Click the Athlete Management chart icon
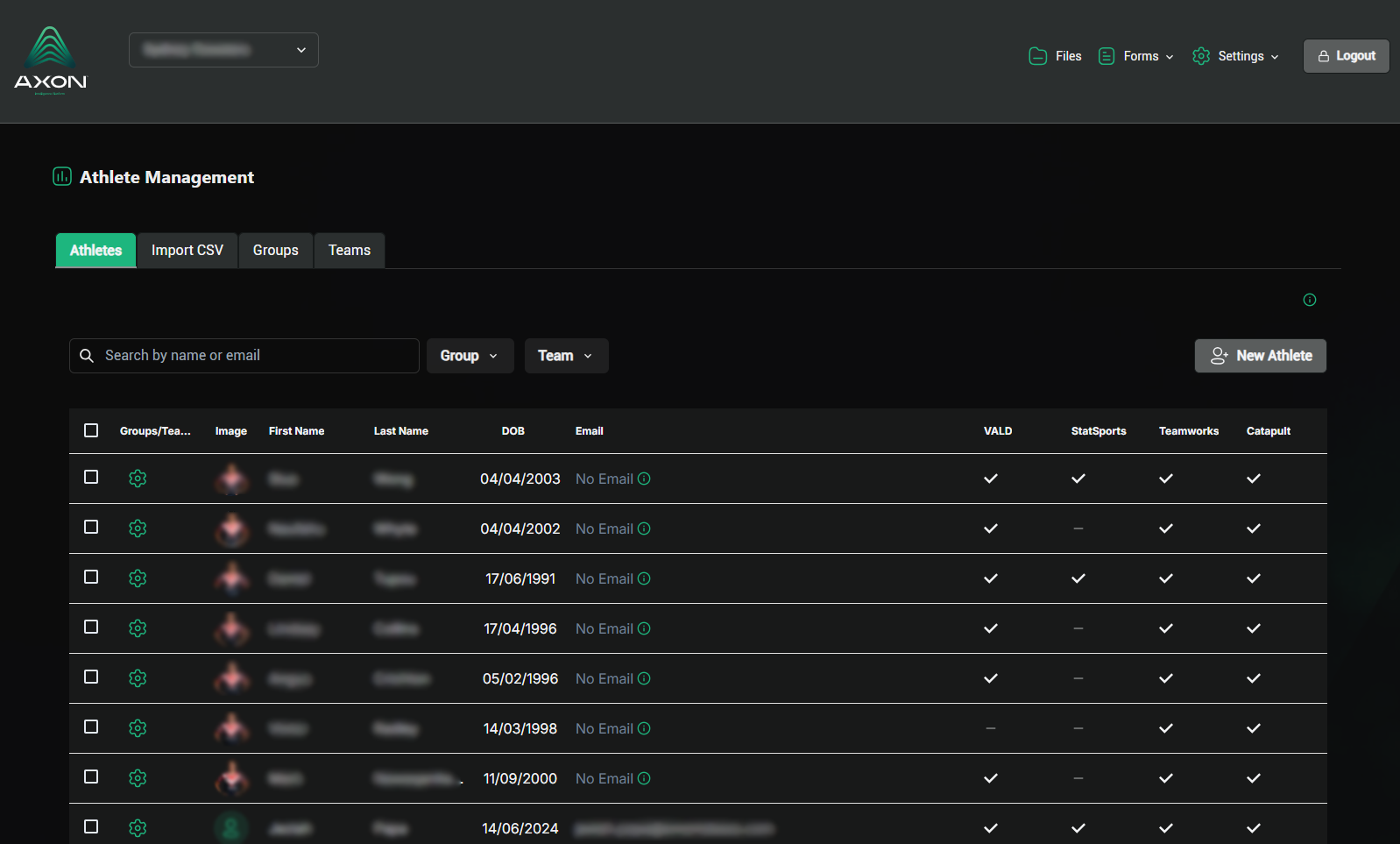1400x844 pixels. point(62,176)
